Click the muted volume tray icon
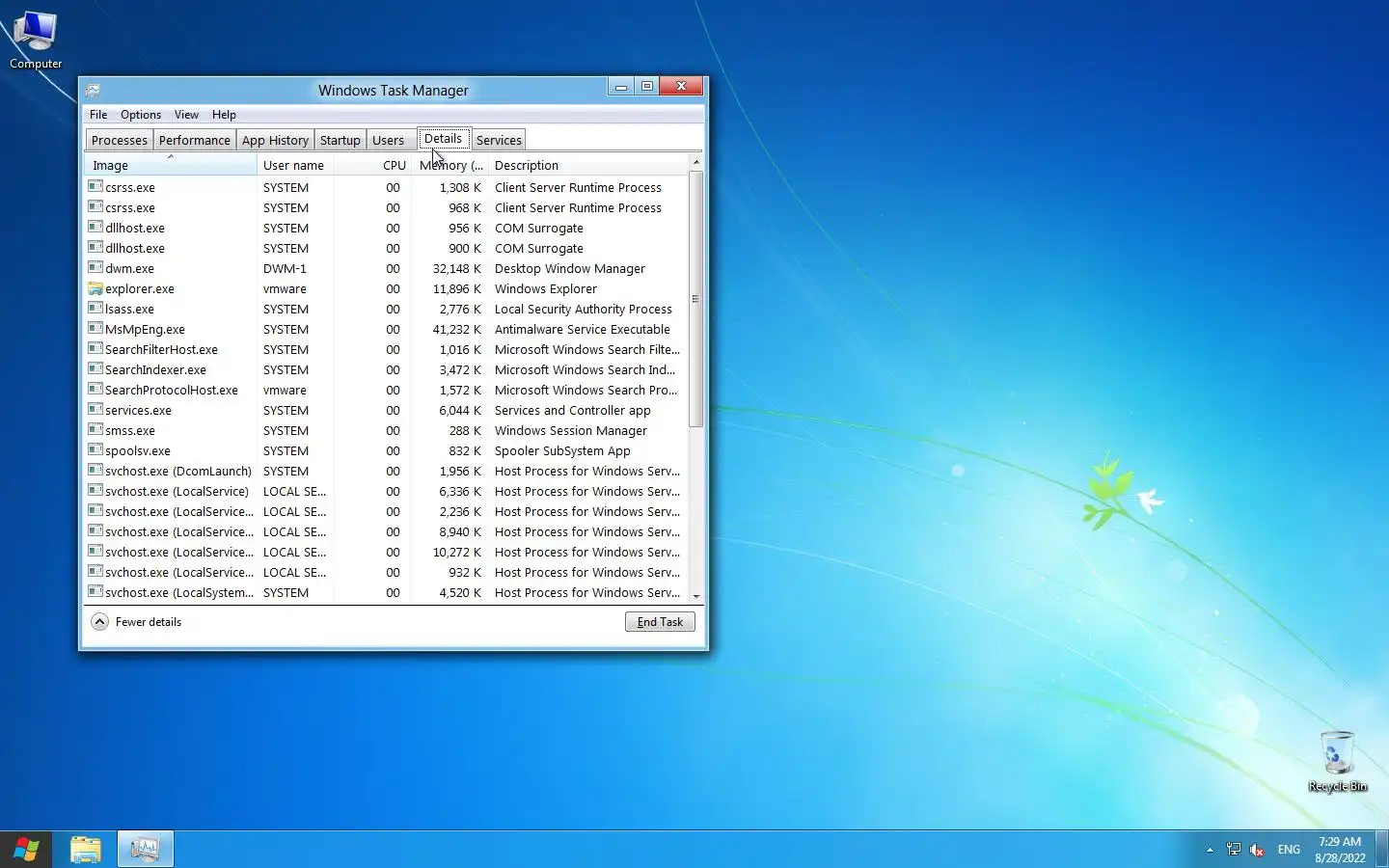This screenshot has width=1389, height=868. (1257, 850)
